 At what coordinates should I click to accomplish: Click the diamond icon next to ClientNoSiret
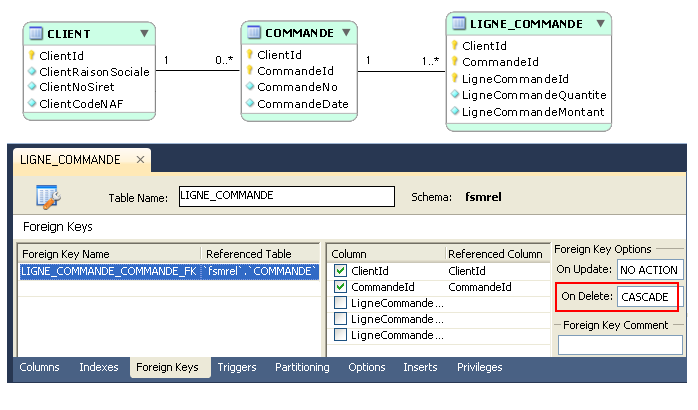(32, 87)
